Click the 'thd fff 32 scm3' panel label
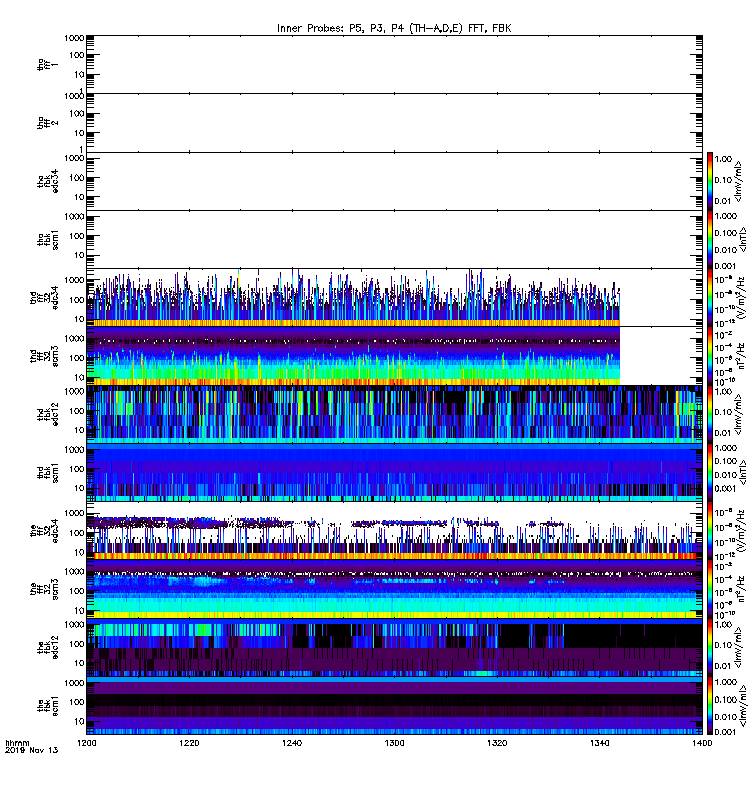Screen dimensions: 750x800 tap(44, 356)
